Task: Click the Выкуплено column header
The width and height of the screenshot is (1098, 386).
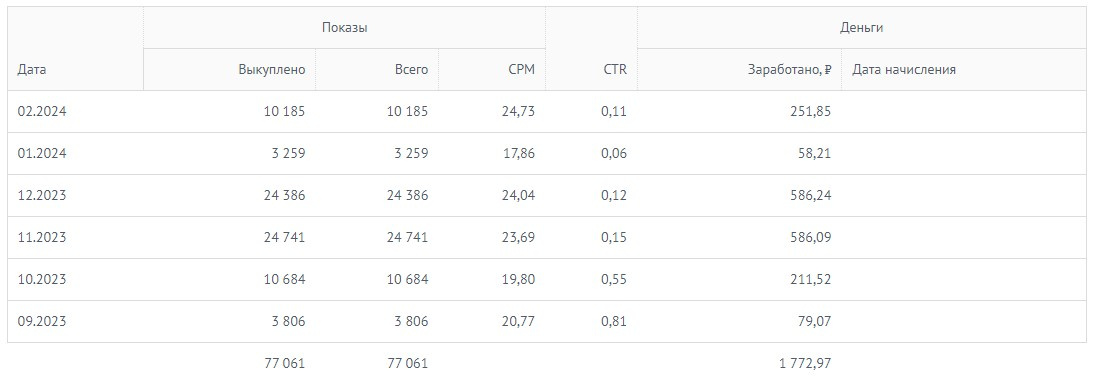Action: (x=272, y=70)
